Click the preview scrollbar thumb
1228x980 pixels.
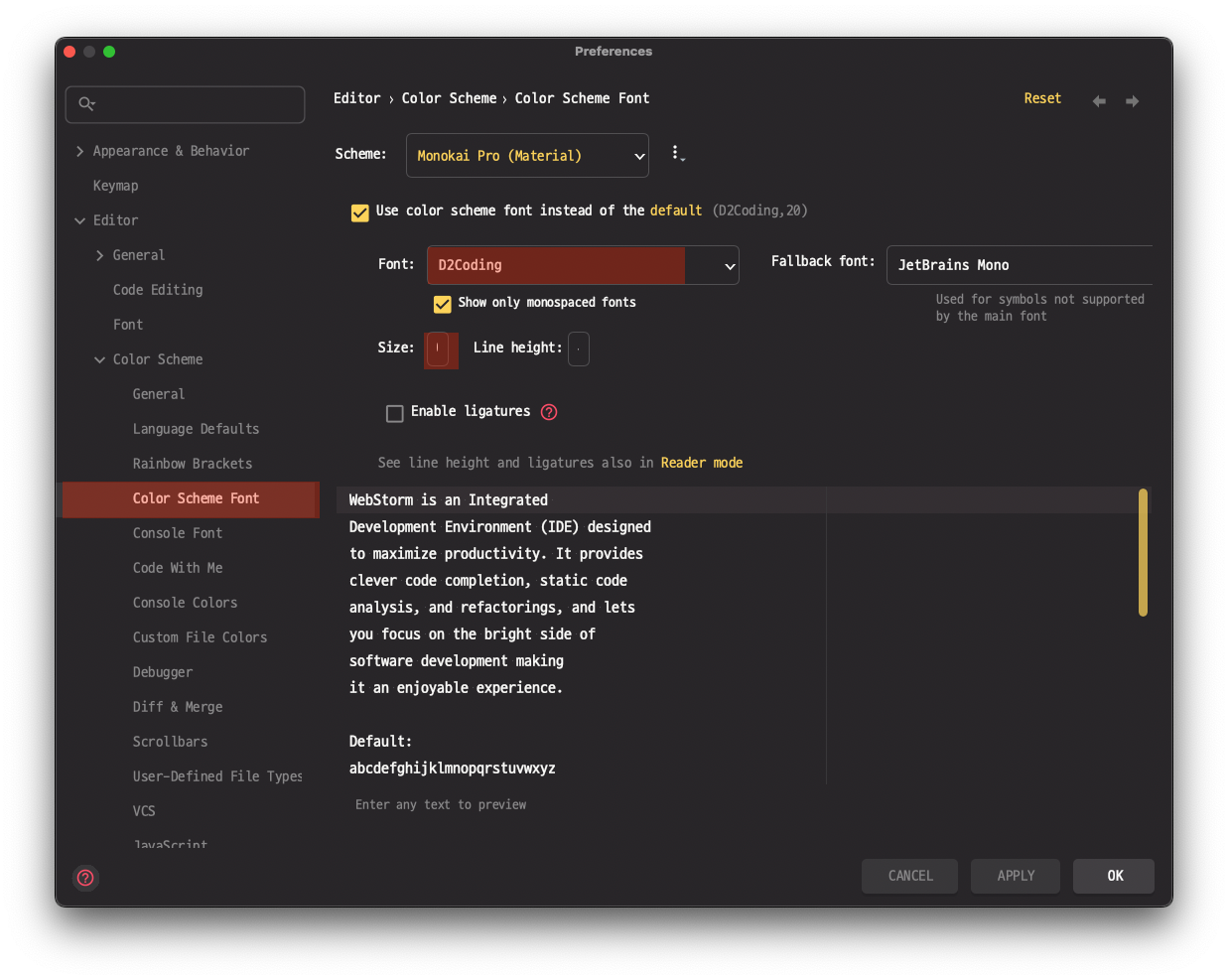tap(1143, 552)
